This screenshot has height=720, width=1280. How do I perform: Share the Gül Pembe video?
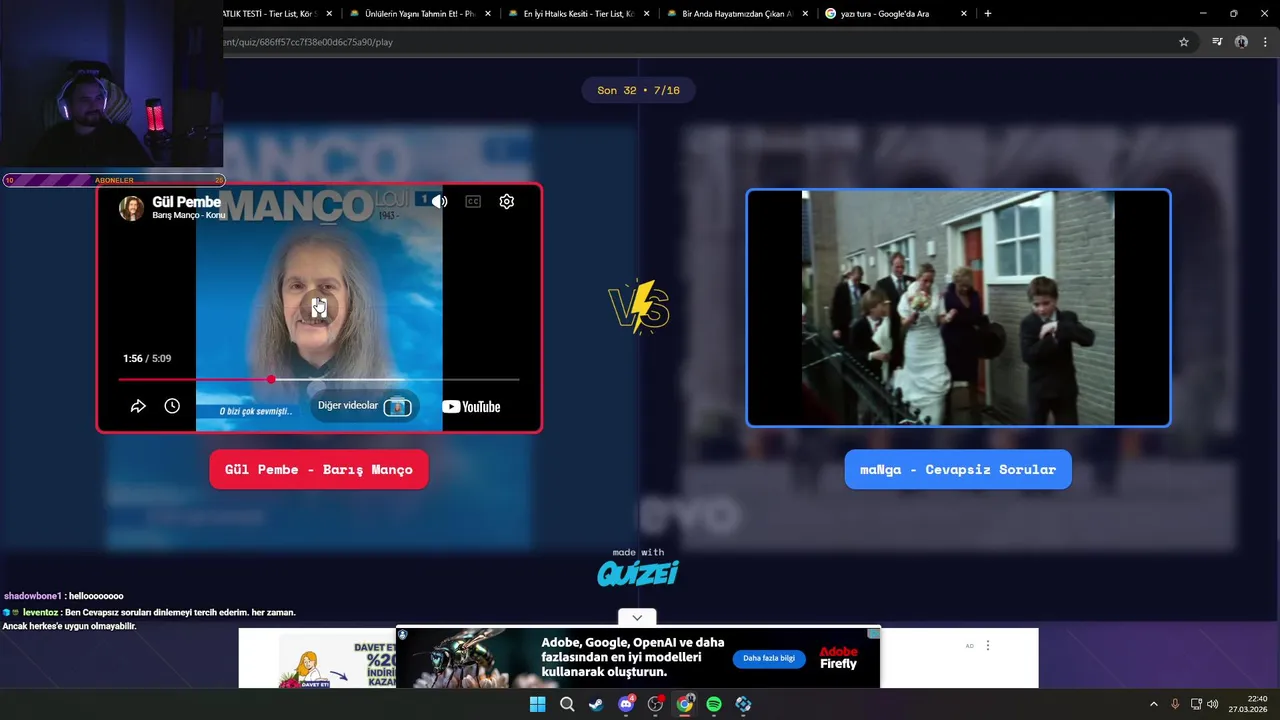138,406
